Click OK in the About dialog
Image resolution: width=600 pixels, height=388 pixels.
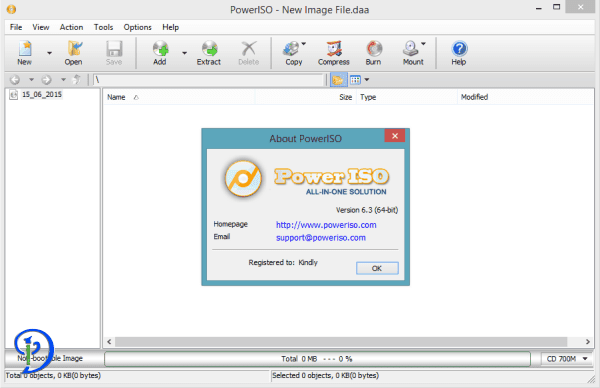point(377,268)
